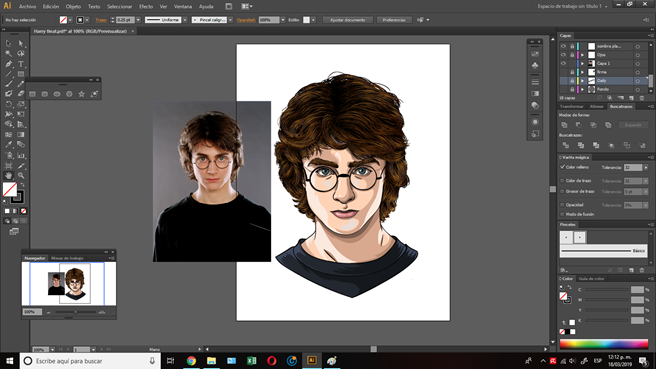Open workspace switcher dropdown
Viewport: 656px width, 369px height.
(x=572, y=6)
